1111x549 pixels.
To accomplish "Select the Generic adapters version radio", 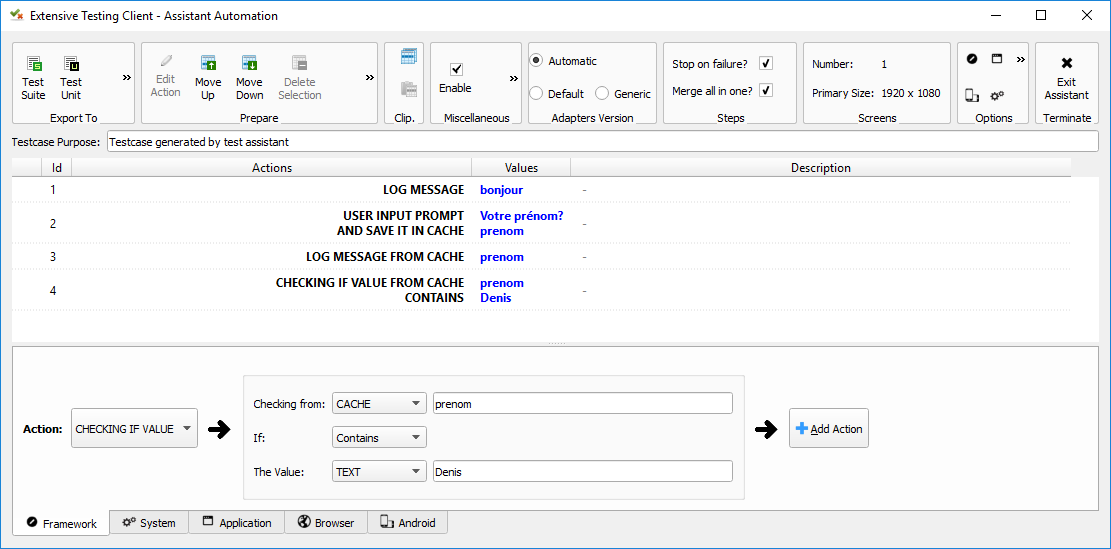I will tap(602, 94).
